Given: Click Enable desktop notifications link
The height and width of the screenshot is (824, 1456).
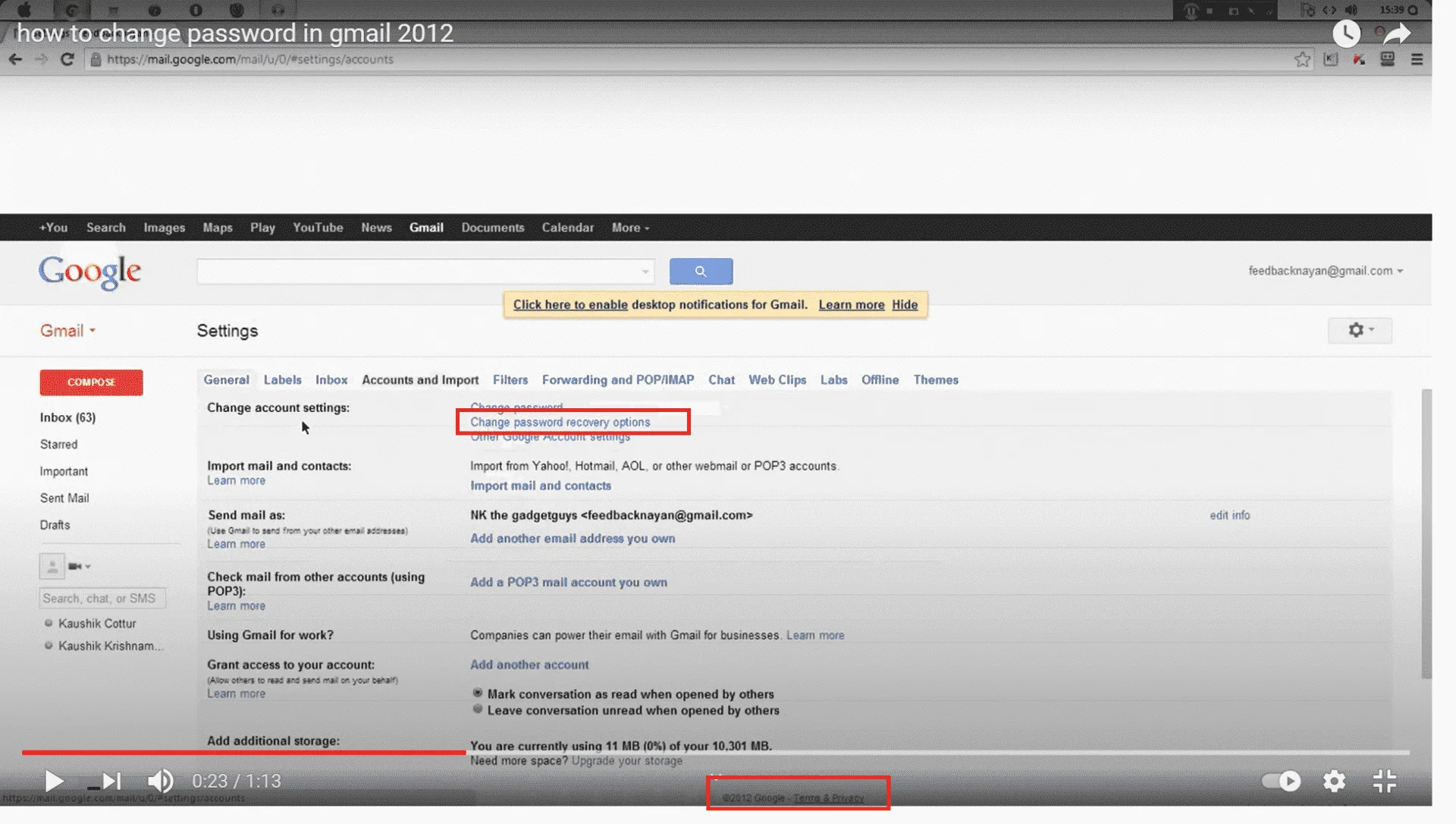Looking at the screenshot, I should click(570, 305).
